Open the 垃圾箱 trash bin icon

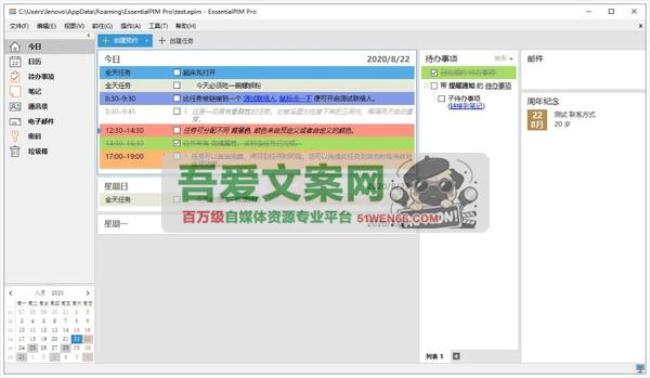pyautogui.click(x=15, y=151)
